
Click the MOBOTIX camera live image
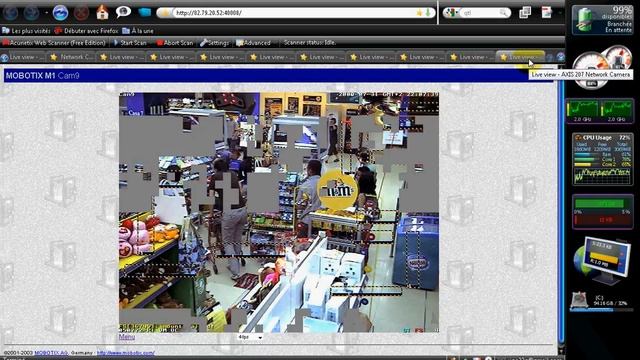click(x=279, y=212)
